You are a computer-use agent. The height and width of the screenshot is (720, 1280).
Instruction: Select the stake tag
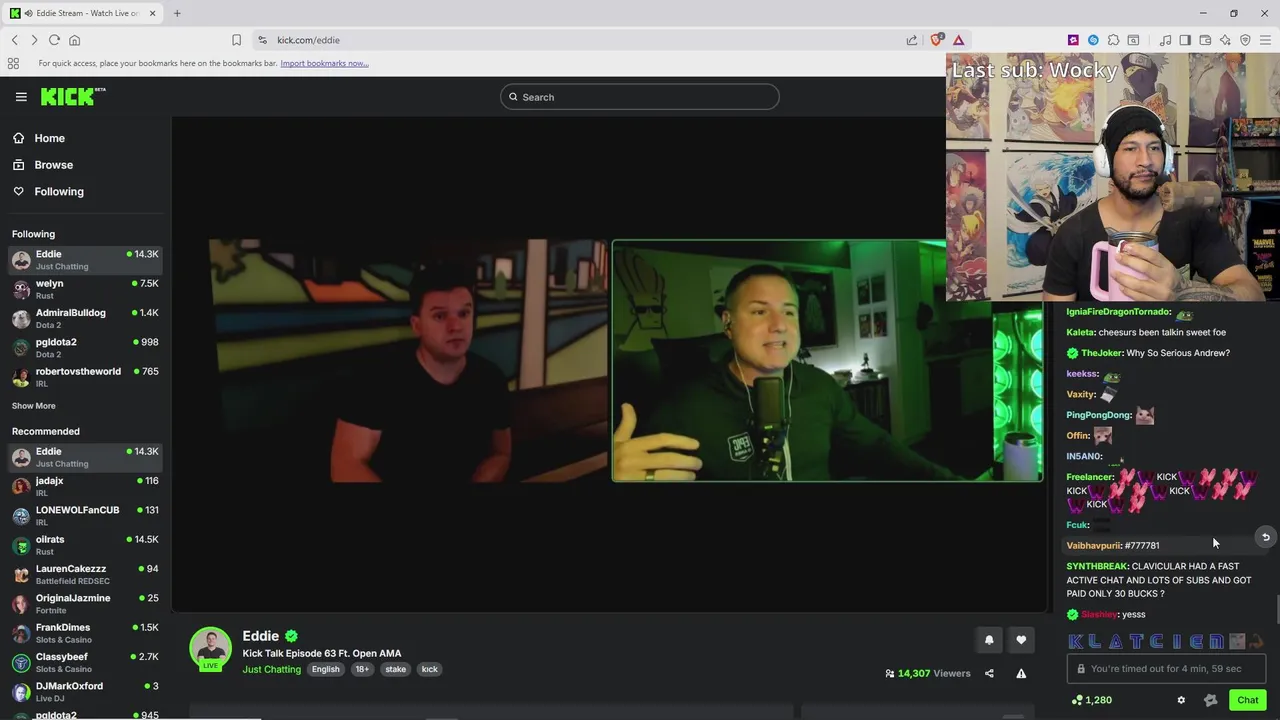tap(396, 669)
